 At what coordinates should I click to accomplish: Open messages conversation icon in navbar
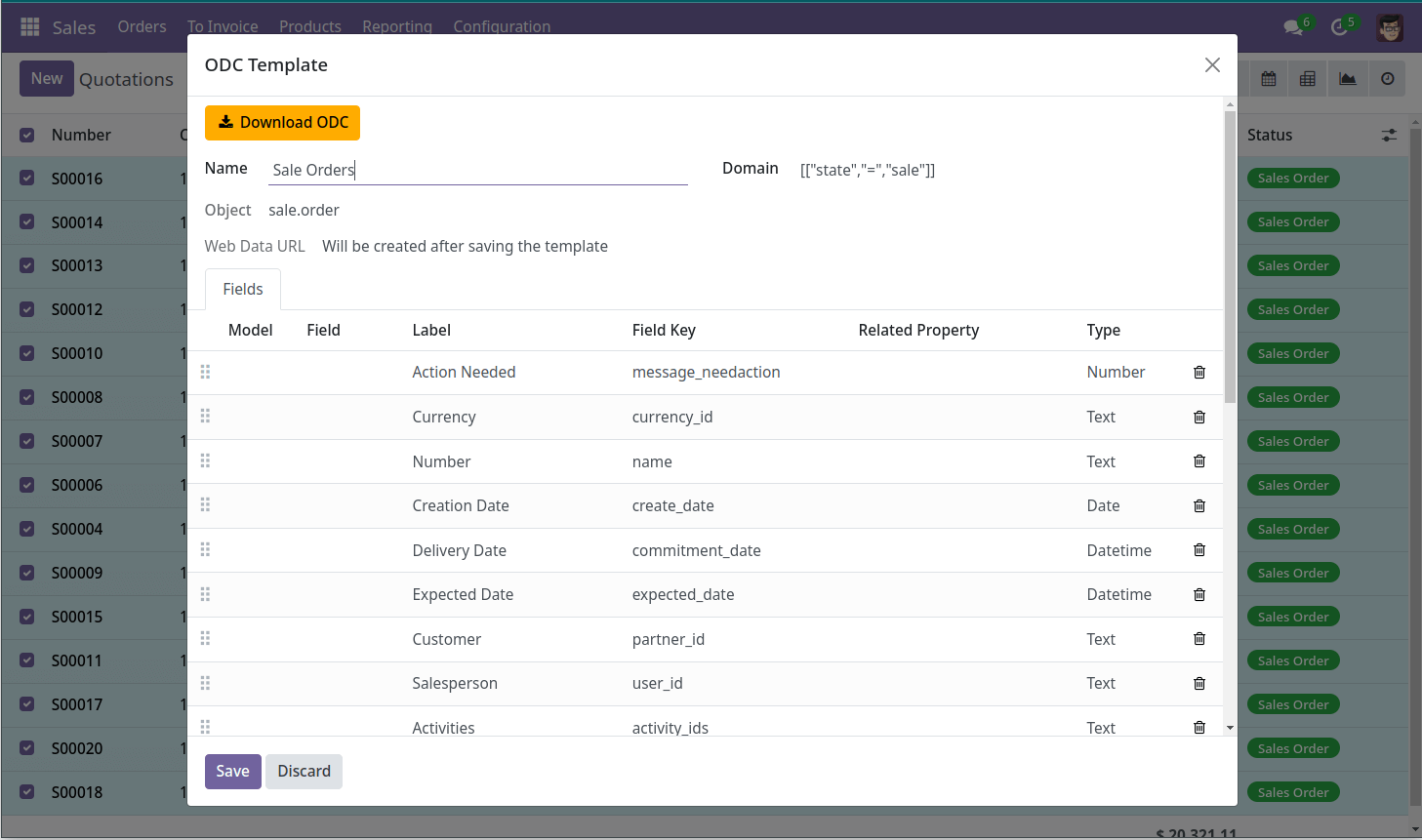pos(1294,27)
